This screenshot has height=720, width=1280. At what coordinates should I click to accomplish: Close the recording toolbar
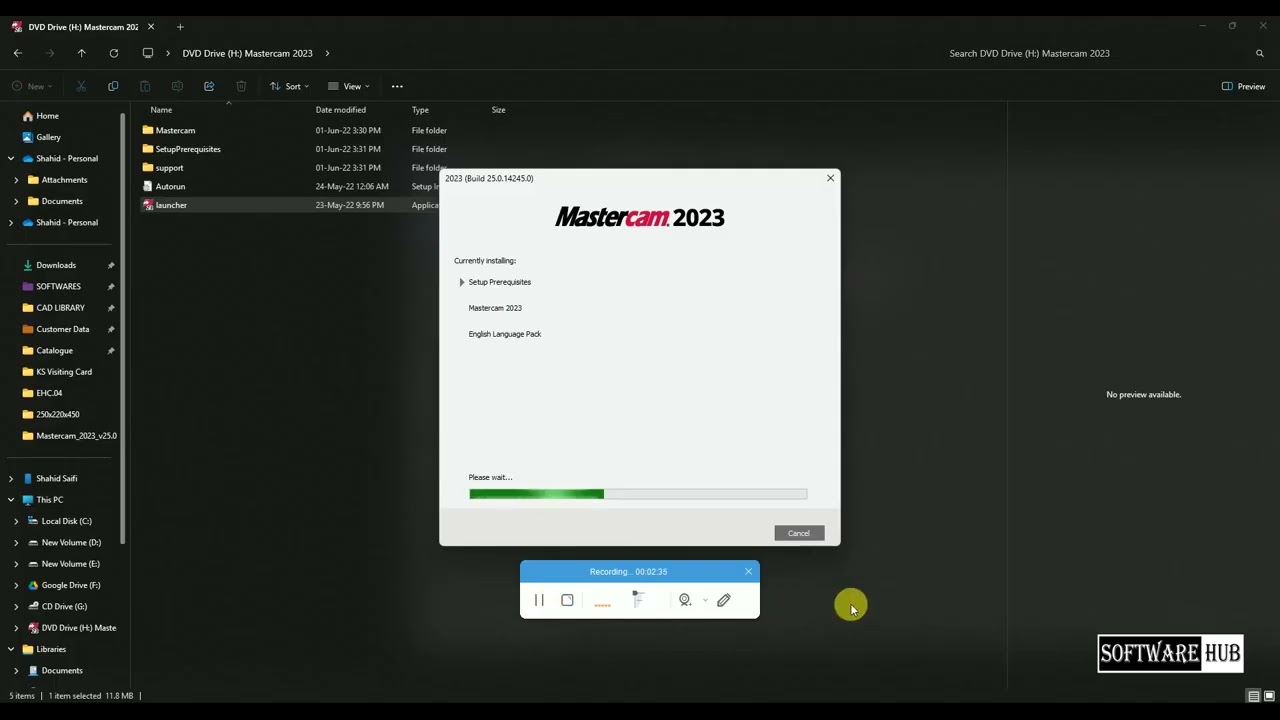click(x=748, y=572)
